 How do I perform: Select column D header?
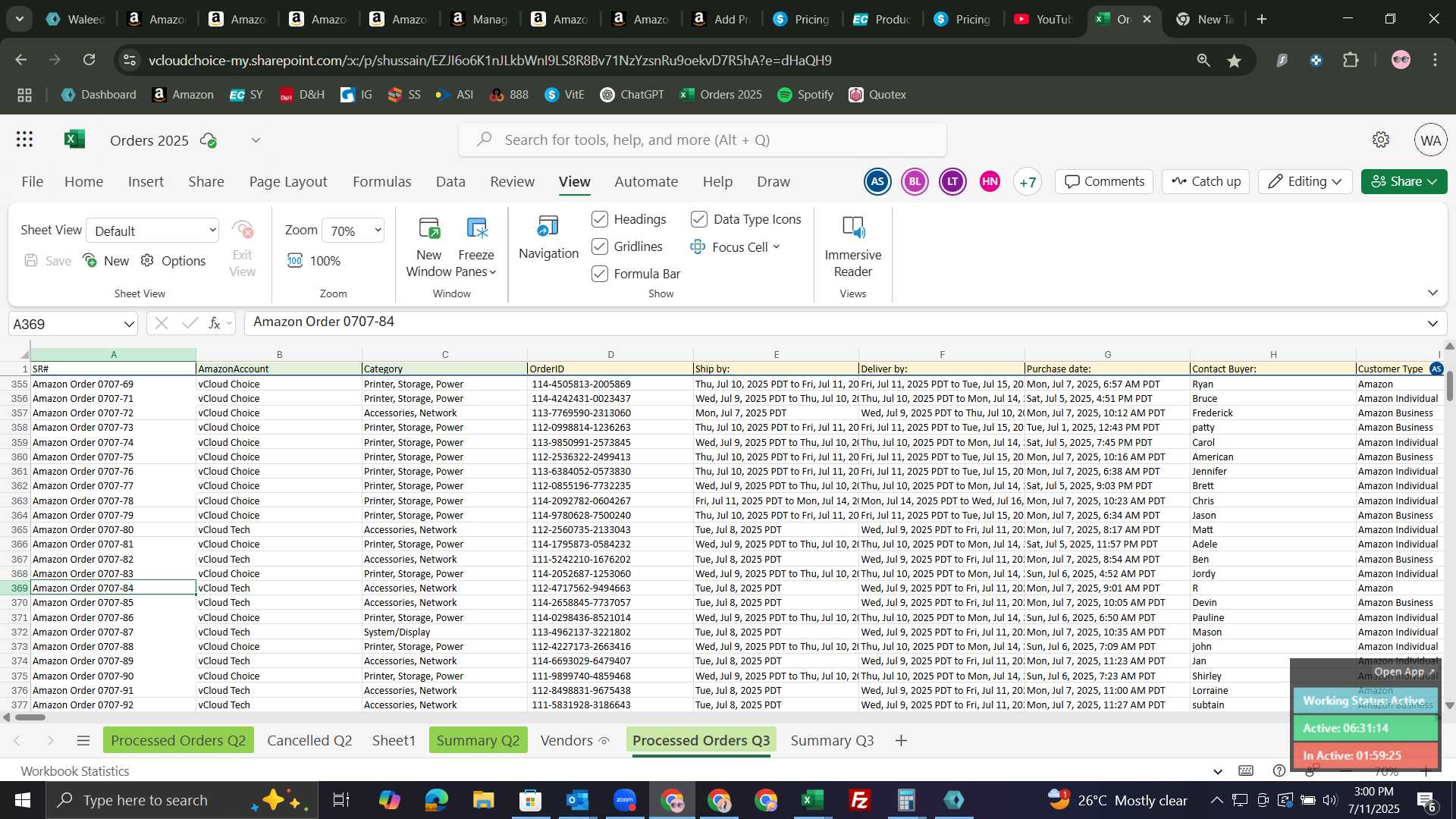610,354
